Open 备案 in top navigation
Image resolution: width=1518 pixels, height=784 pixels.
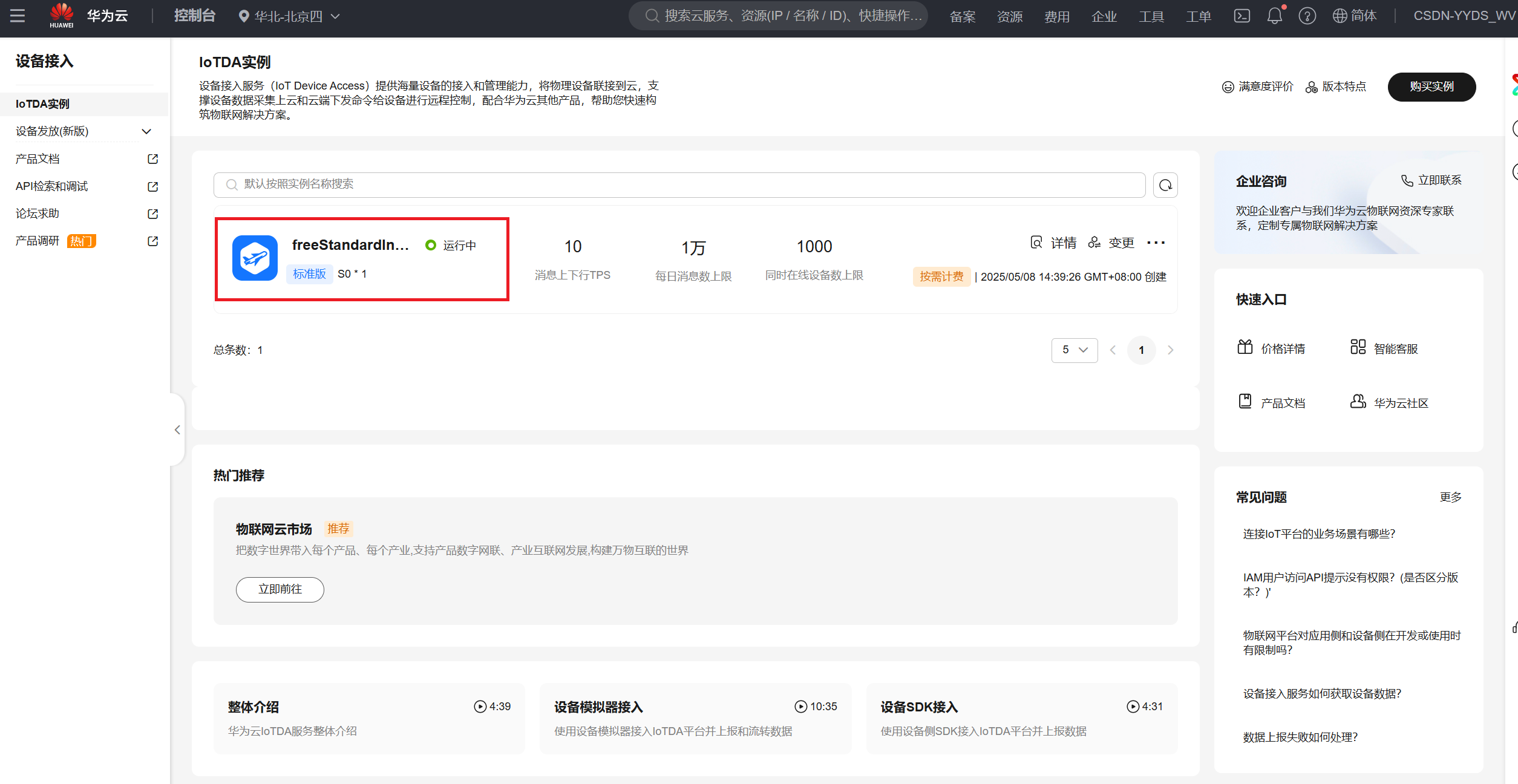click(x=963, y=16)
